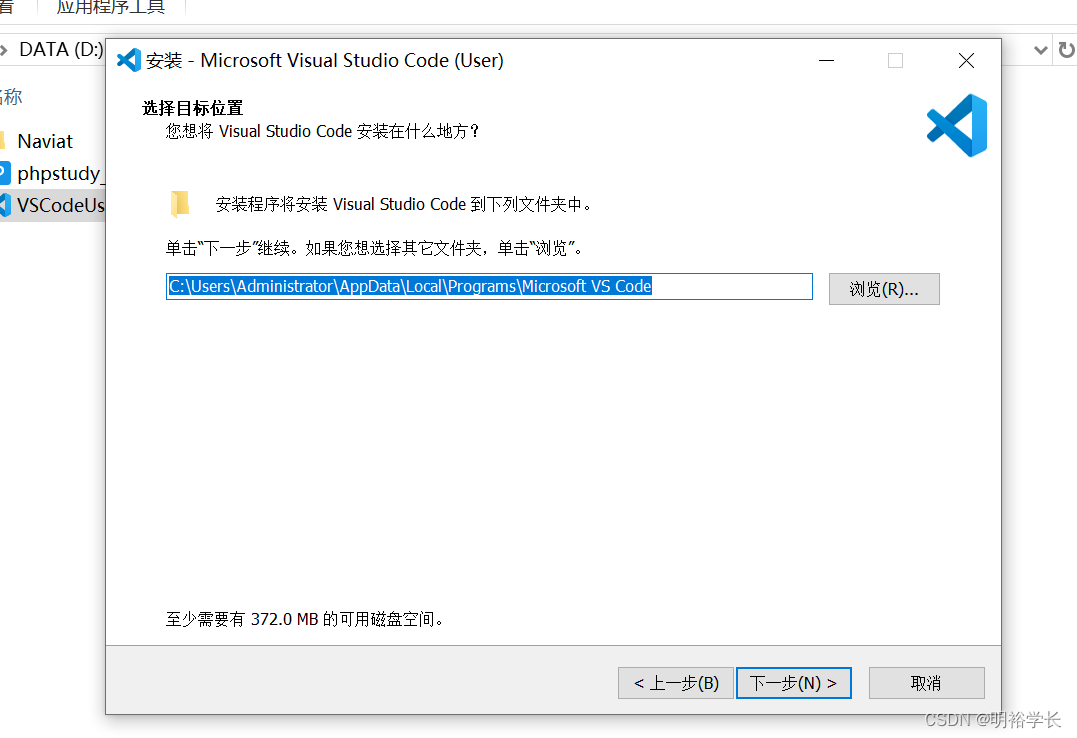The image size is (1077, 738).
Task: Click Back (< 上一步(B)) button
Action: pos(675,682)
